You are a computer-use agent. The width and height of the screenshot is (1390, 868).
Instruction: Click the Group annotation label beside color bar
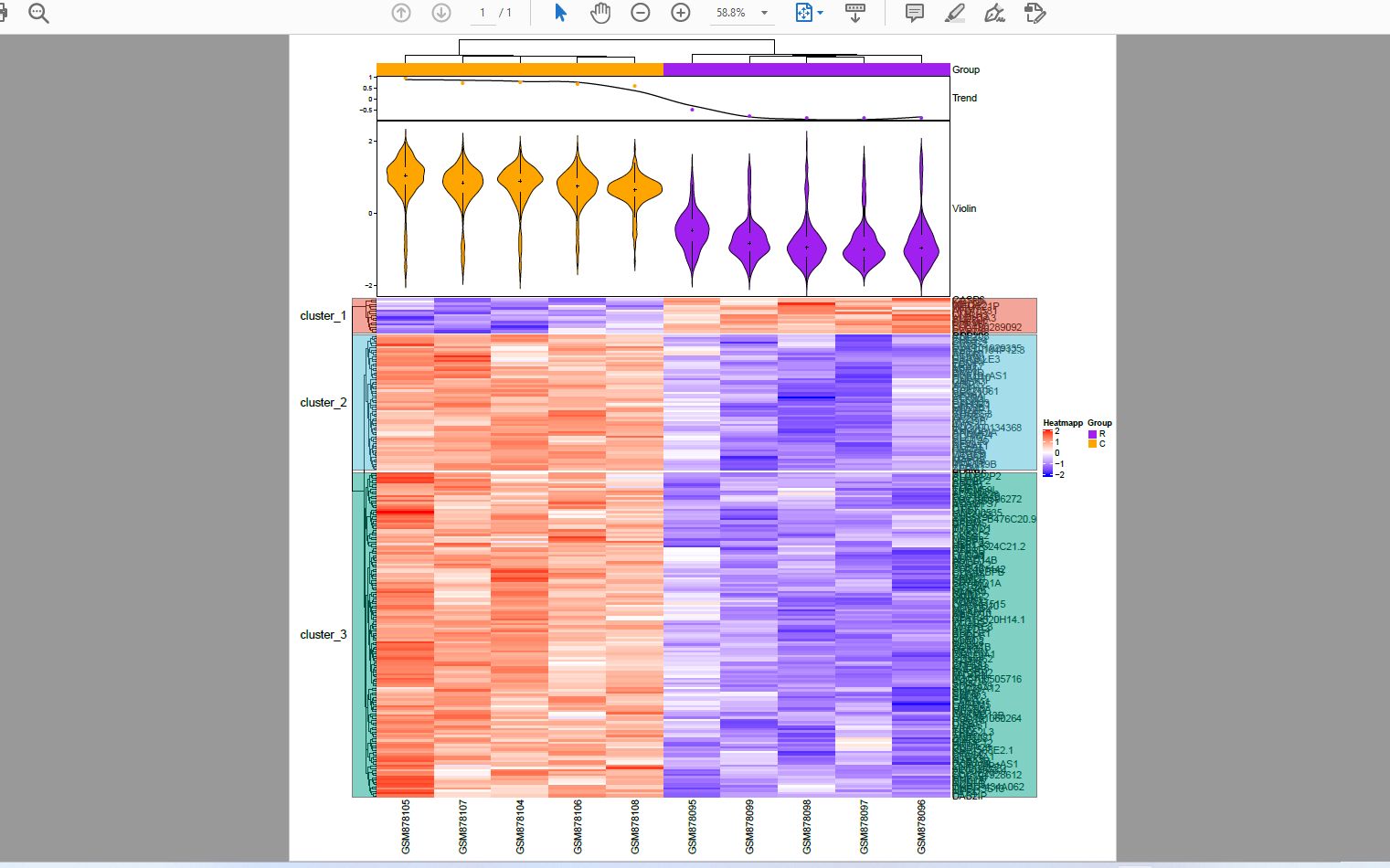coord(966,69)
